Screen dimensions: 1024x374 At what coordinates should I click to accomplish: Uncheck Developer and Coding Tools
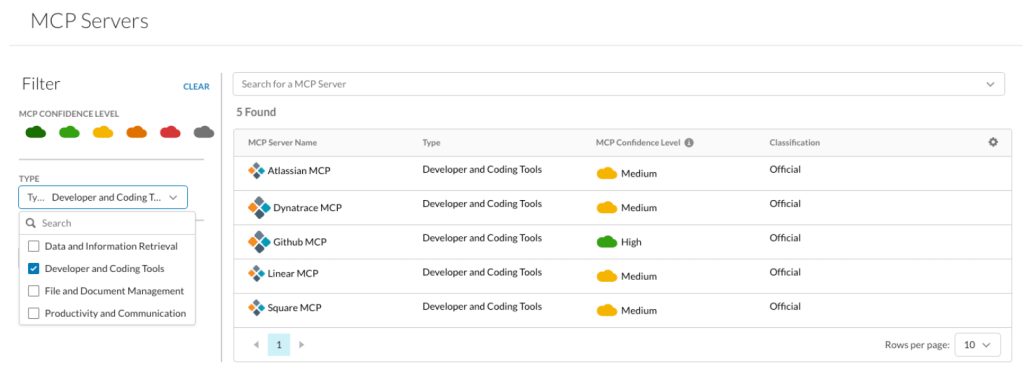[34, 269]
